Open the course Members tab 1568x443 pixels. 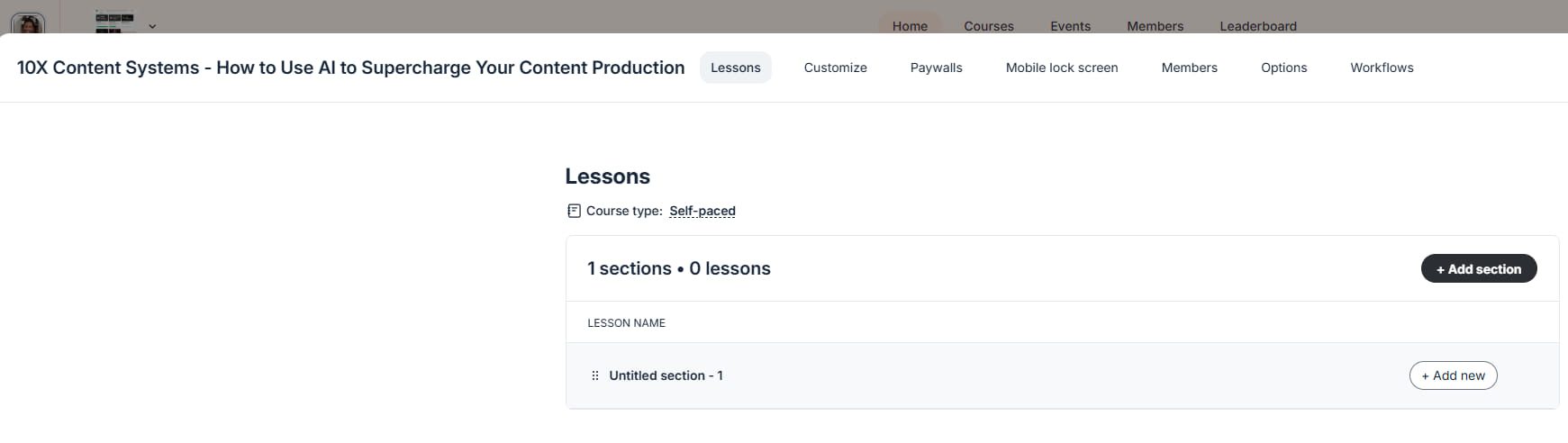coord(1189,68)
